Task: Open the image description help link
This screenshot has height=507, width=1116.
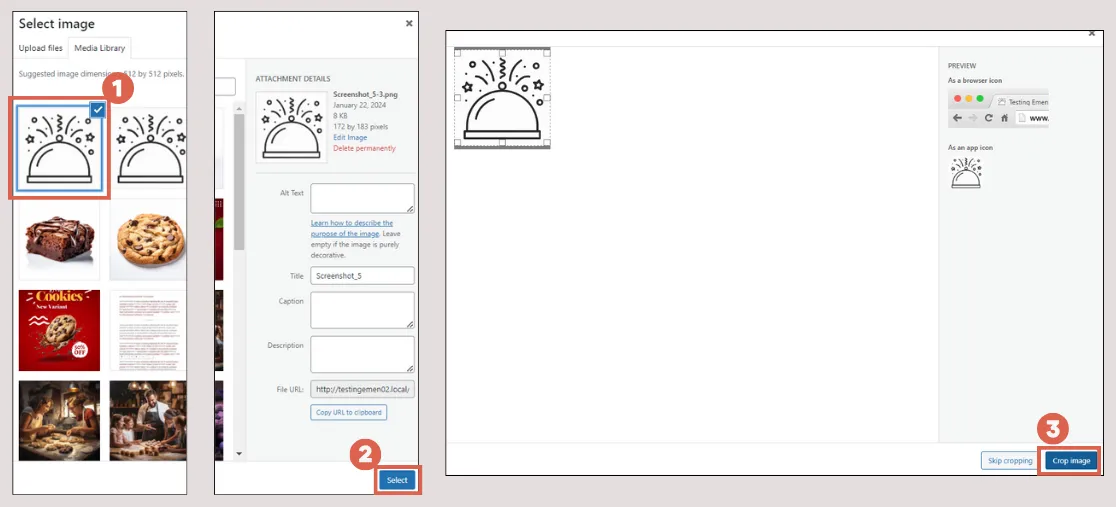Action: click(x=351, y=228)
